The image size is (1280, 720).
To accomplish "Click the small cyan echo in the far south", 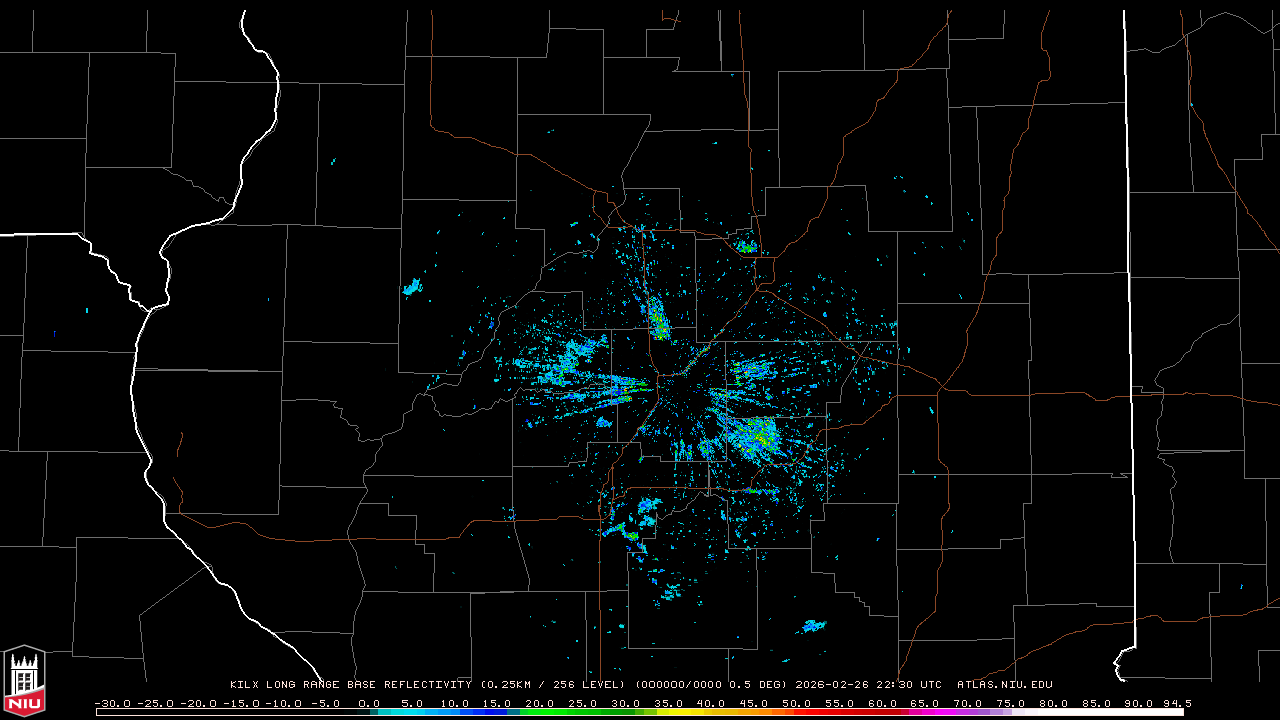I will [x=811, y=626].
